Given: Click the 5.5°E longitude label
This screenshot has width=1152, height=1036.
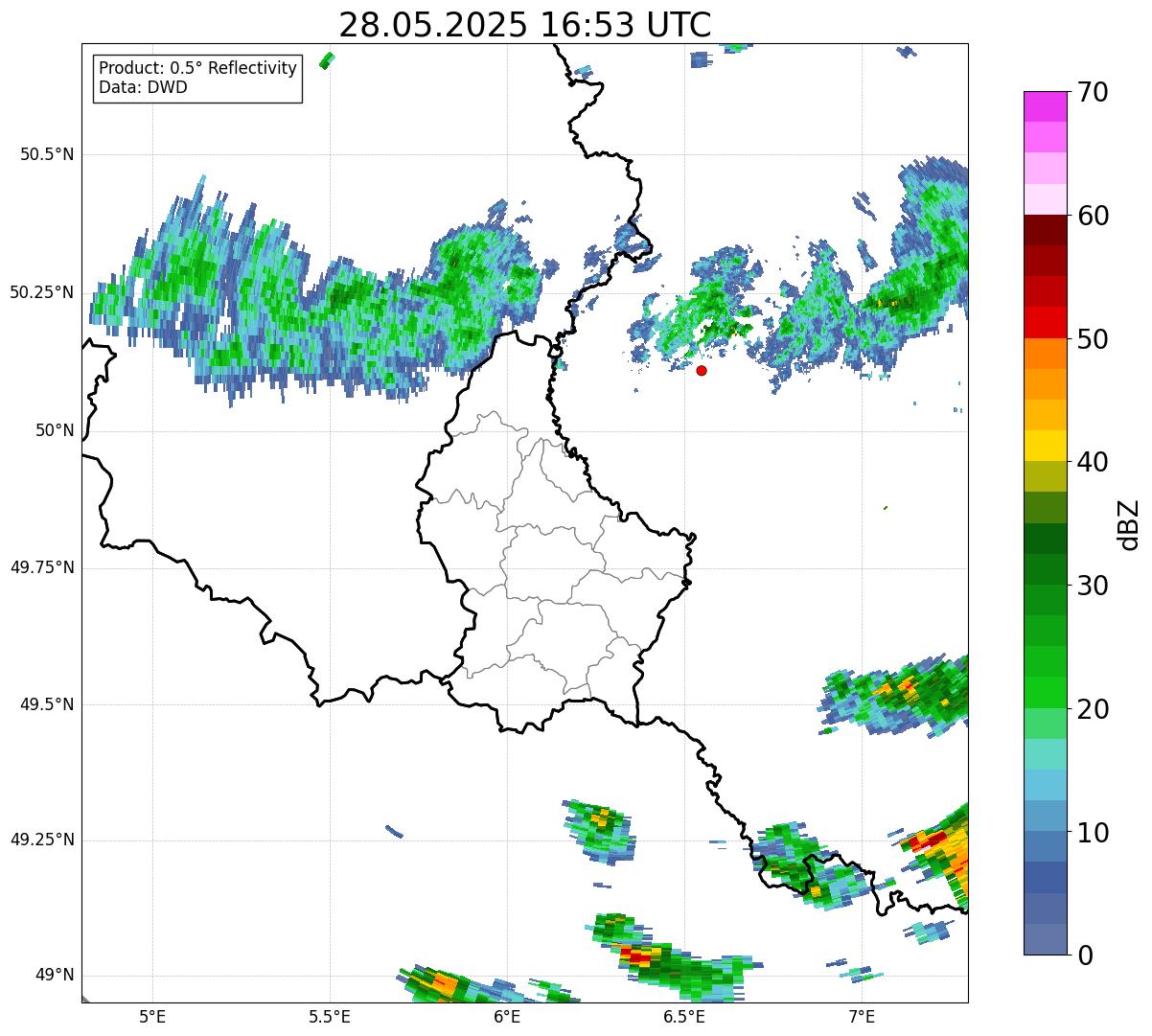Looking at the screenshot, I should [330, 1016].
